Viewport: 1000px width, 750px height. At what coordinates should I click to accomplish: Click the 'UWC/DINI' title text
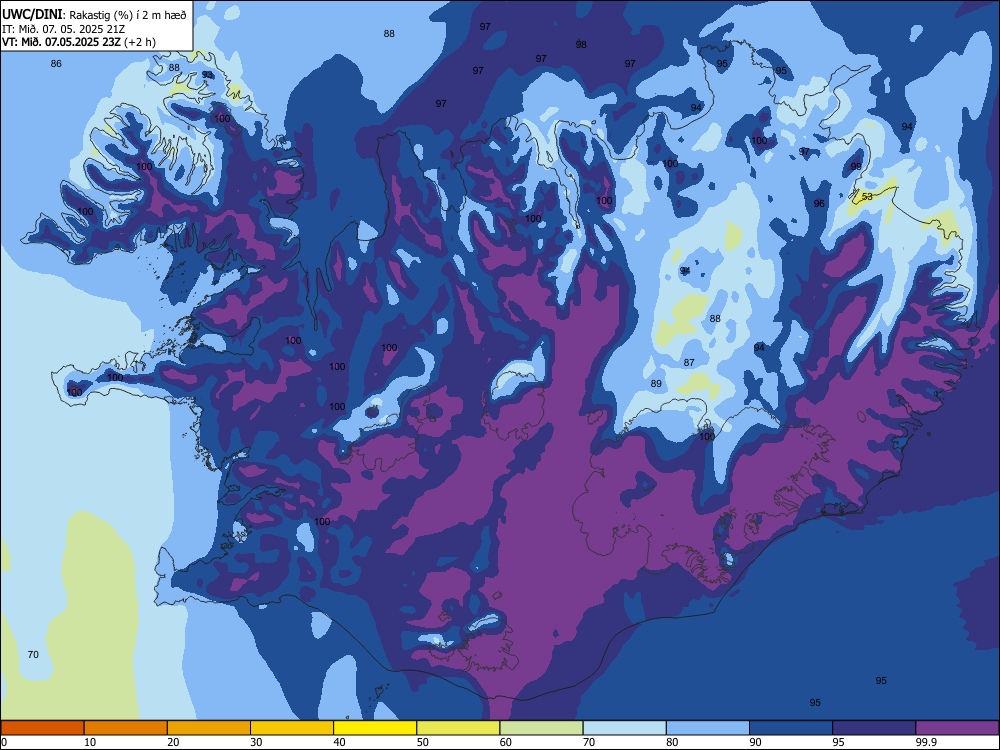32,15
